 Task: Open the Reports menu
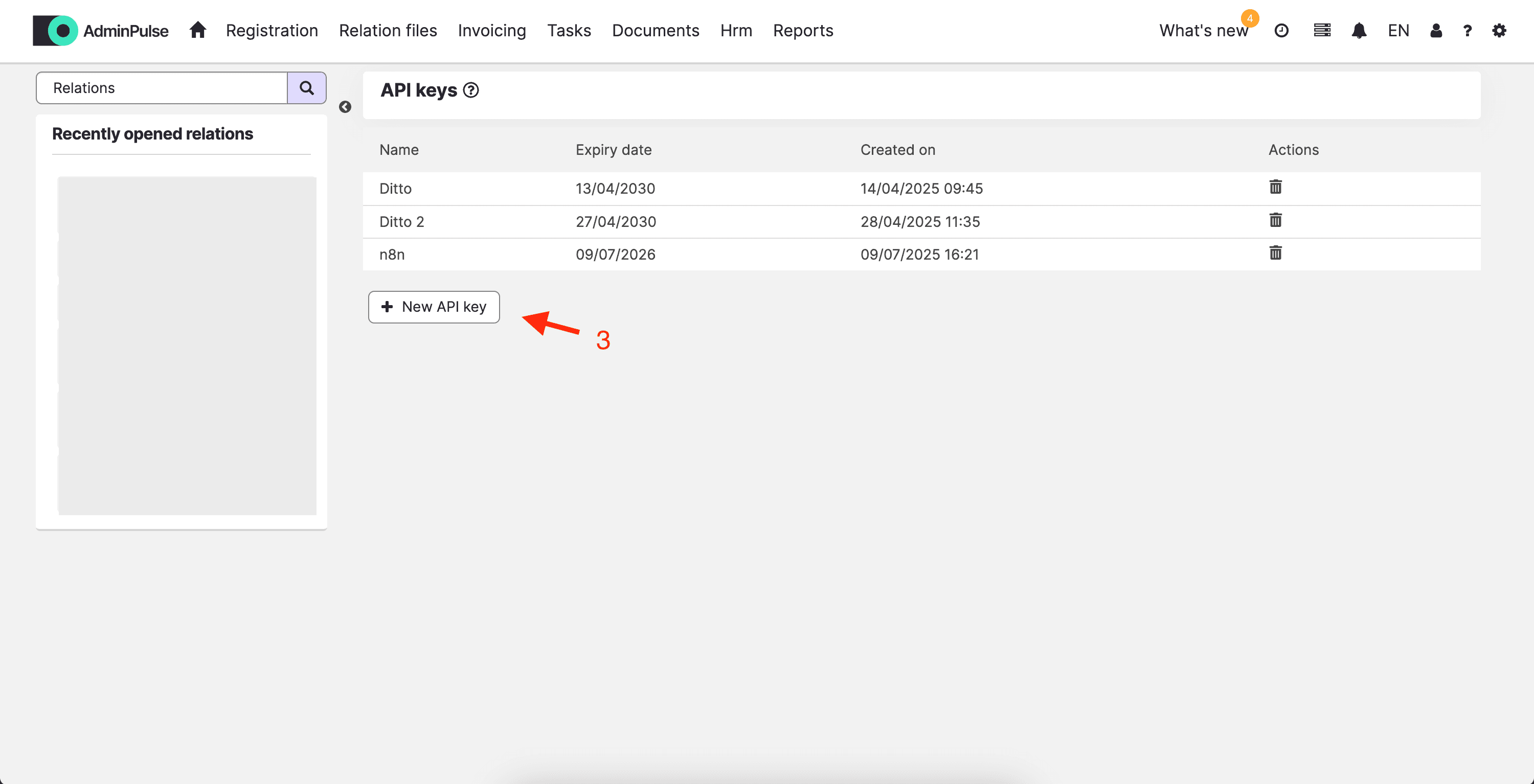(803, 31)
